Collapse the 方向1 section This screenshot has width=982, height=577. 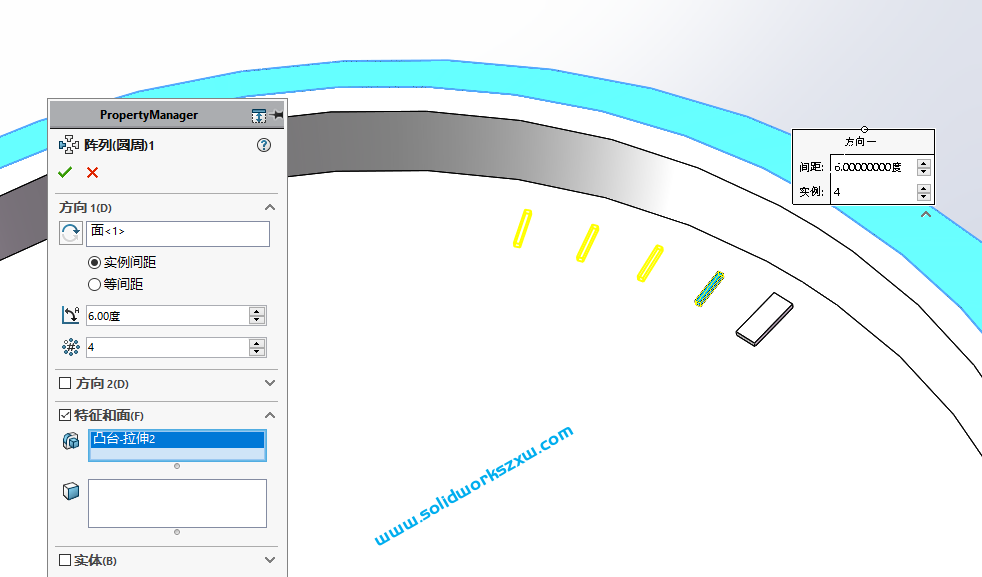(269, 207)
